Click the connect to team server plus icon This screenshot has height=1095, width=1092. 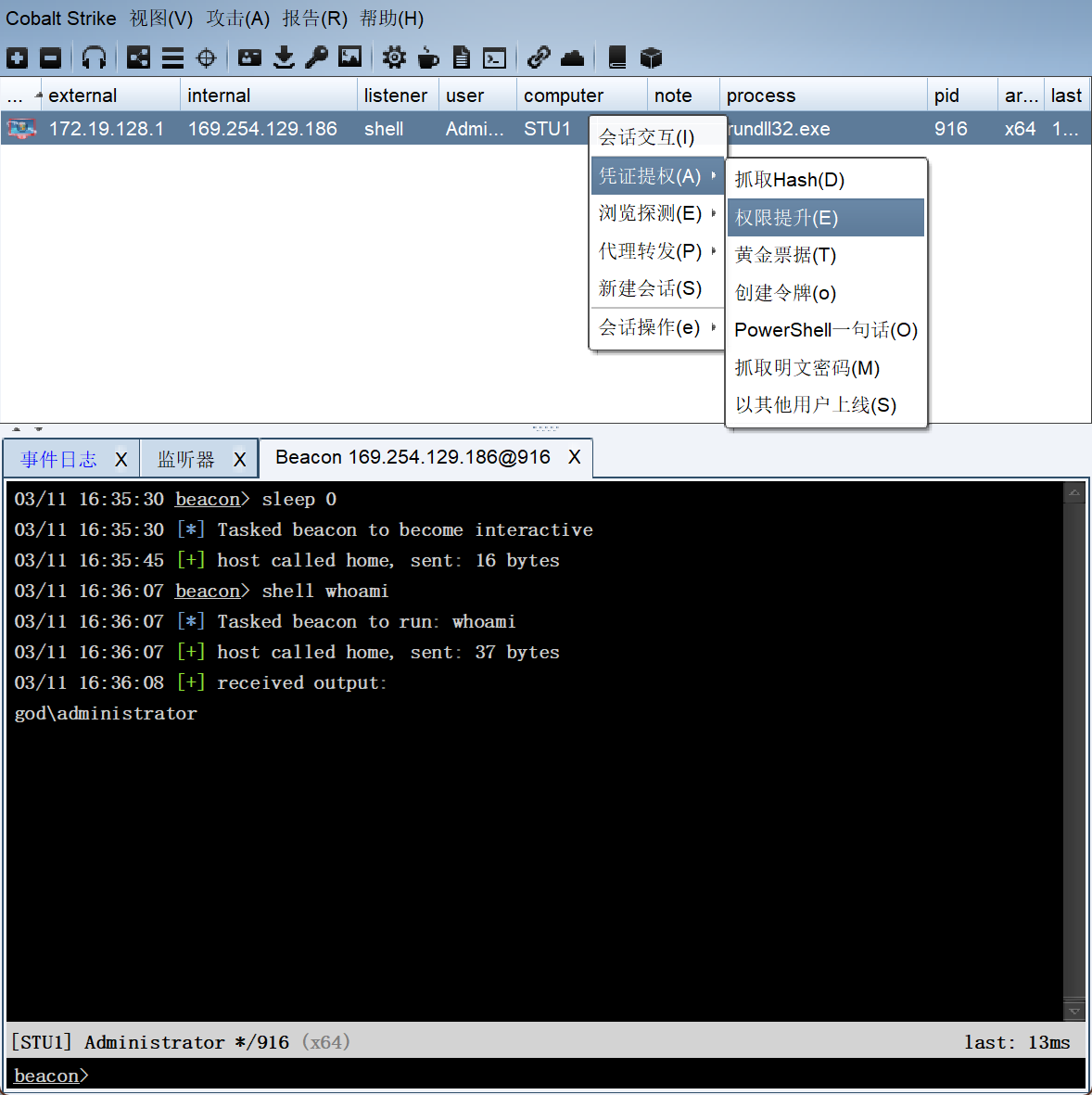(x=18, y=58)
